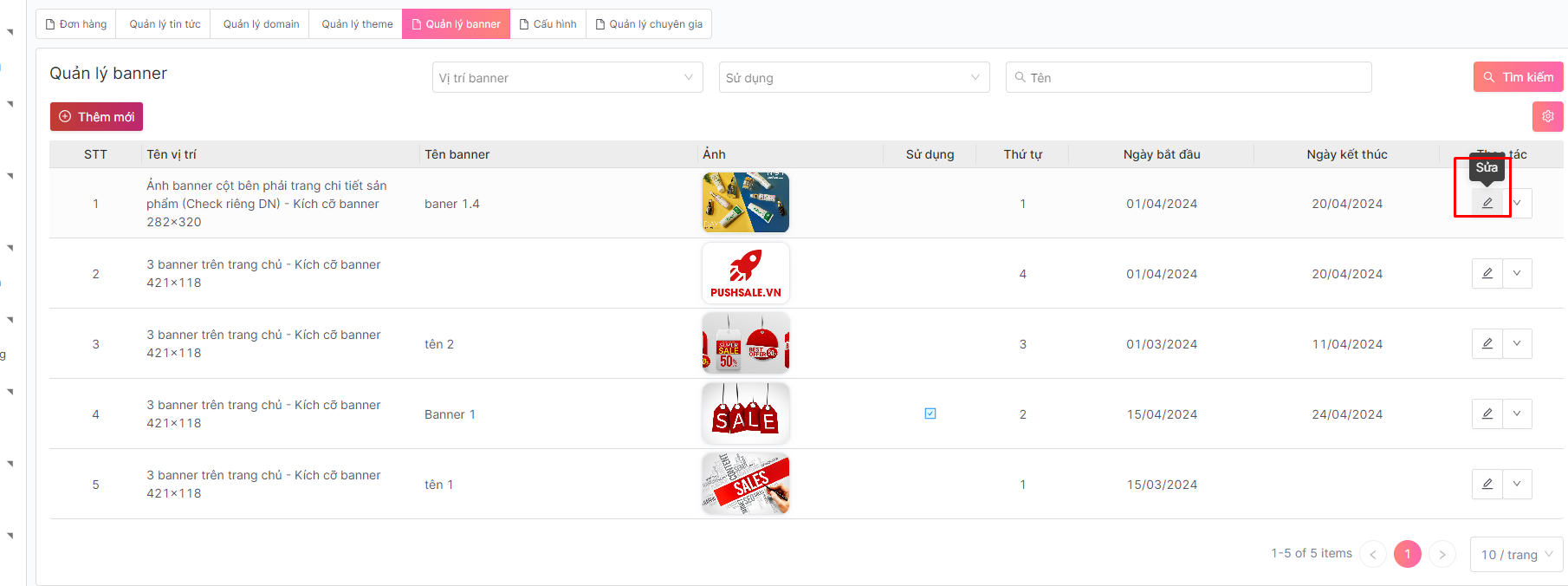This screenshot has height=586, width=1568.
Task: Change page size from 10 / trang
Action: tap(1516, 554)
